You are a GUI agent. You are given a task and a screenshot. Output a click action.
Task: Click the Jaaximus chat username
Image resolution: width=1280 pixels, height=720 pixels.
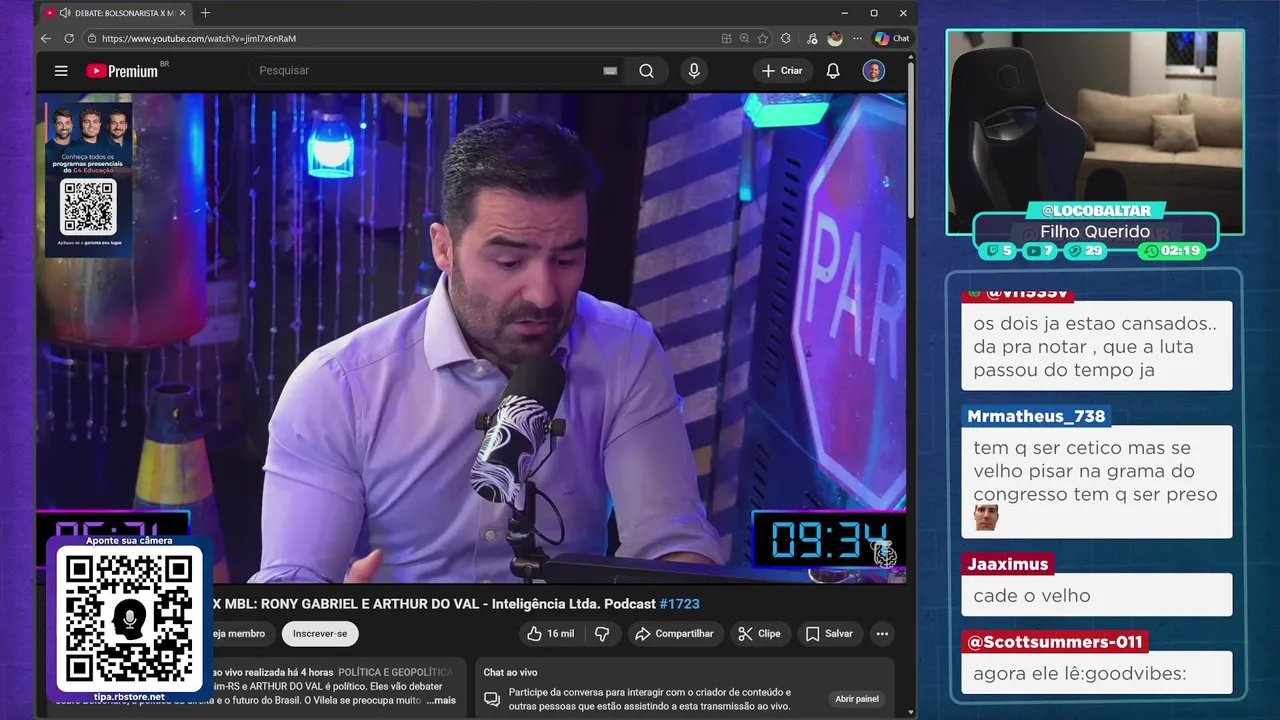[x=1008, y=564]
